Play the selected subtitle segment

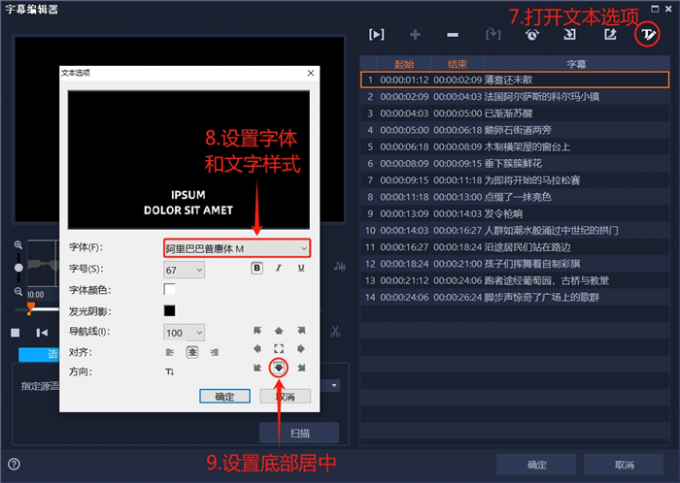(376, 34)
